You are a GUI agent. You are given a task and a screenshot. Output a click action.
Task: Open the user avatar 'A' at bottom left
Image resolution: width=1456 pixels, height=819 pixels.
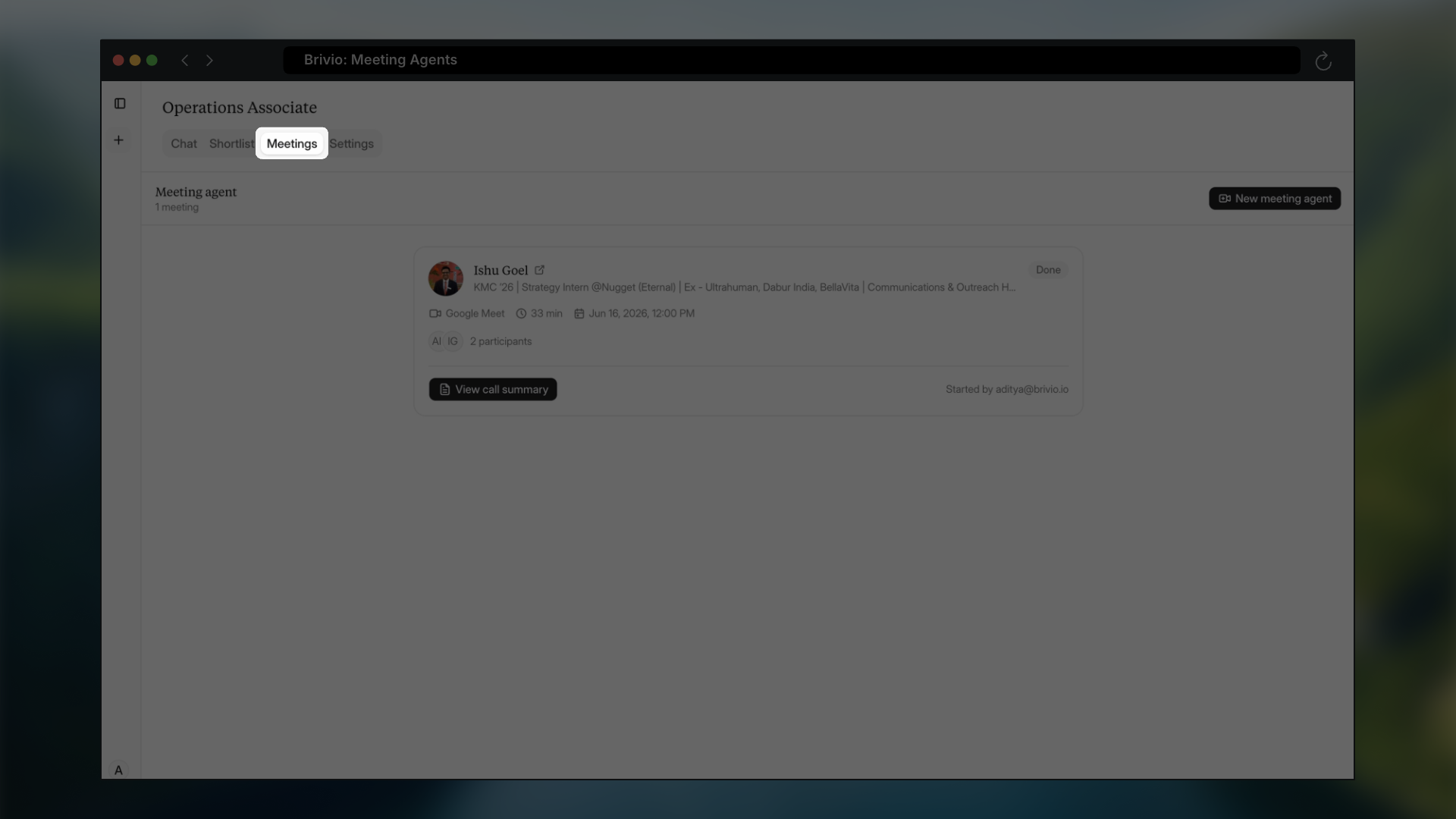click(x=118, y=770)
